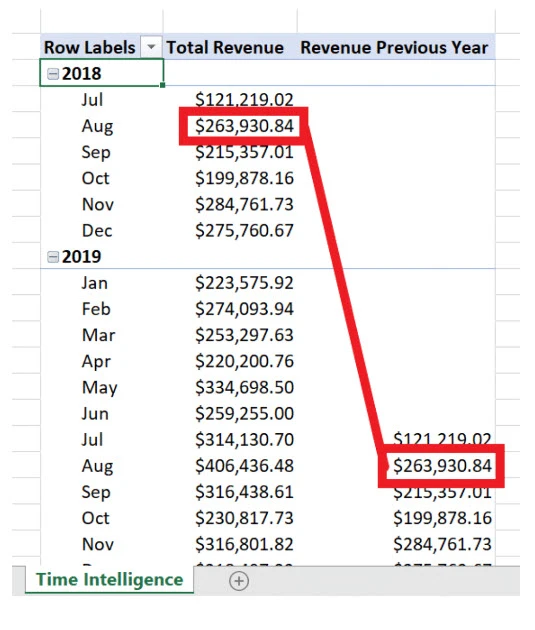The width and height of the screenshot is (535, 630).
Task: Open the Row Labels filter dropdown
Action: click(x=151, y=47)
